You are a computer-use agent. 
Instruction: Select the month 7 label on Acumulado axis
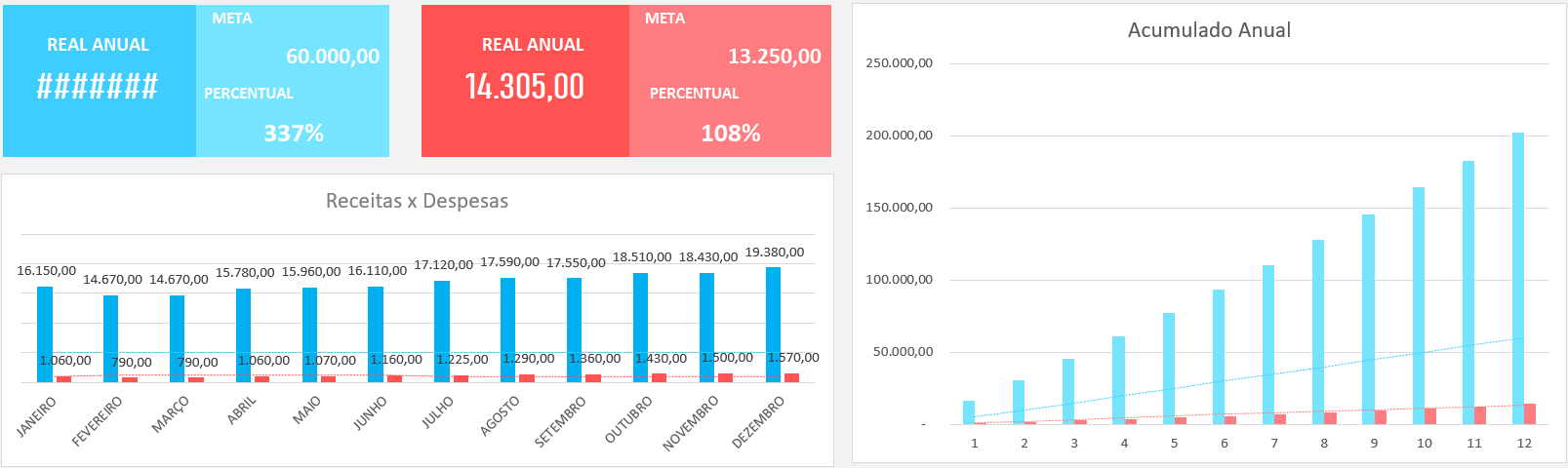pos(1274,444)
